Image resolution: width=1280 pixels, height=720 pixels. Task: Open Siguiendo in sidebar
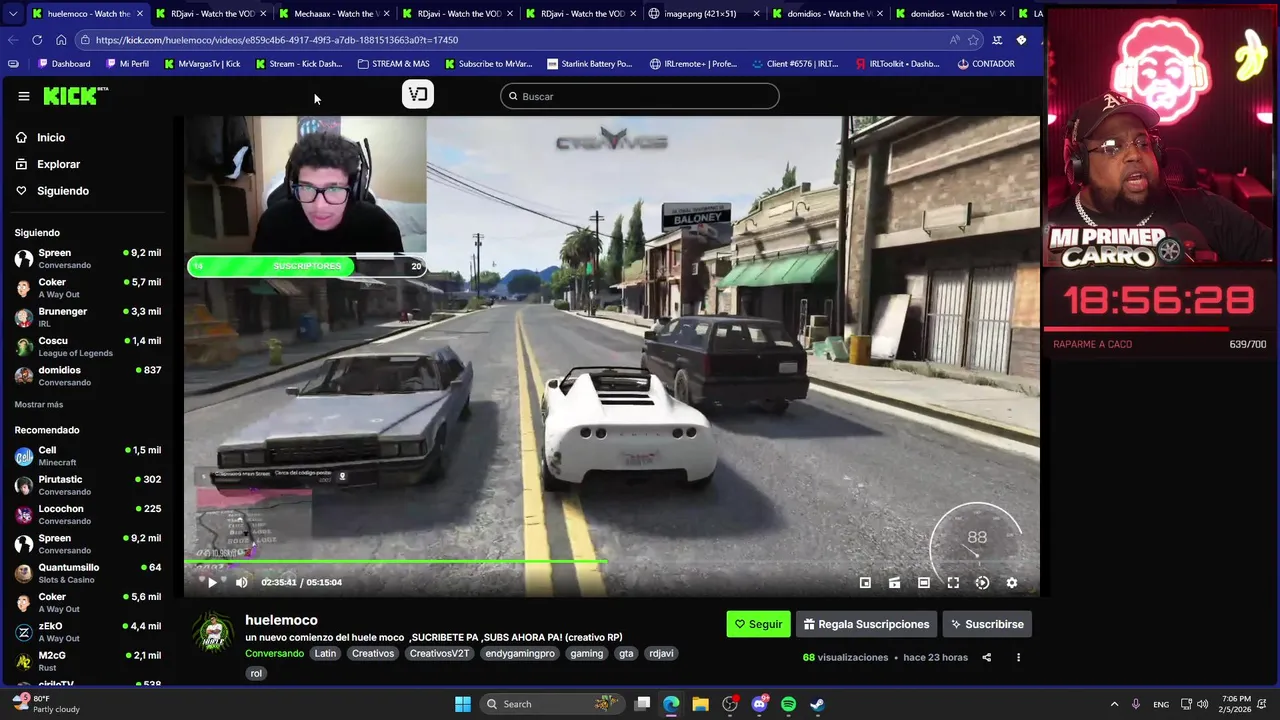[62, 191]
